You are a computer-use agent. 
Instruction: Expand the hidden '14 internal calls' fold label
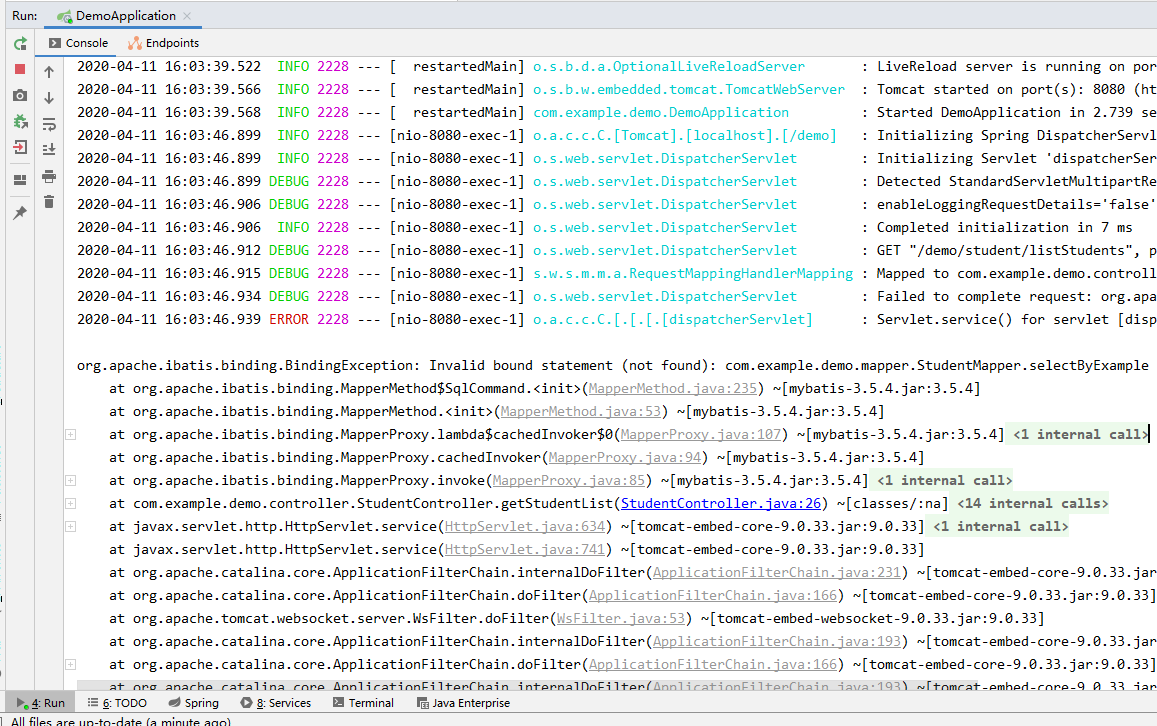coord(1032,503)
